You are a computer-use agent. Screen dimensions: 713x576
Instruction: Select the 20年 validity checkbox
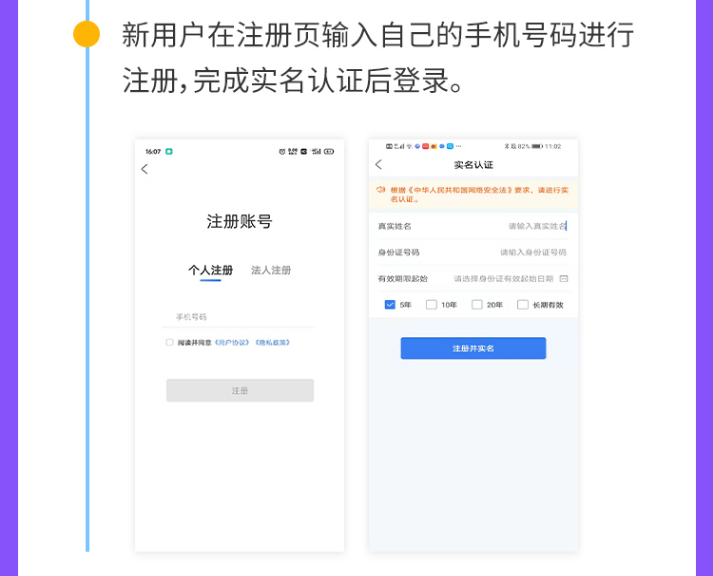point(477,305)
